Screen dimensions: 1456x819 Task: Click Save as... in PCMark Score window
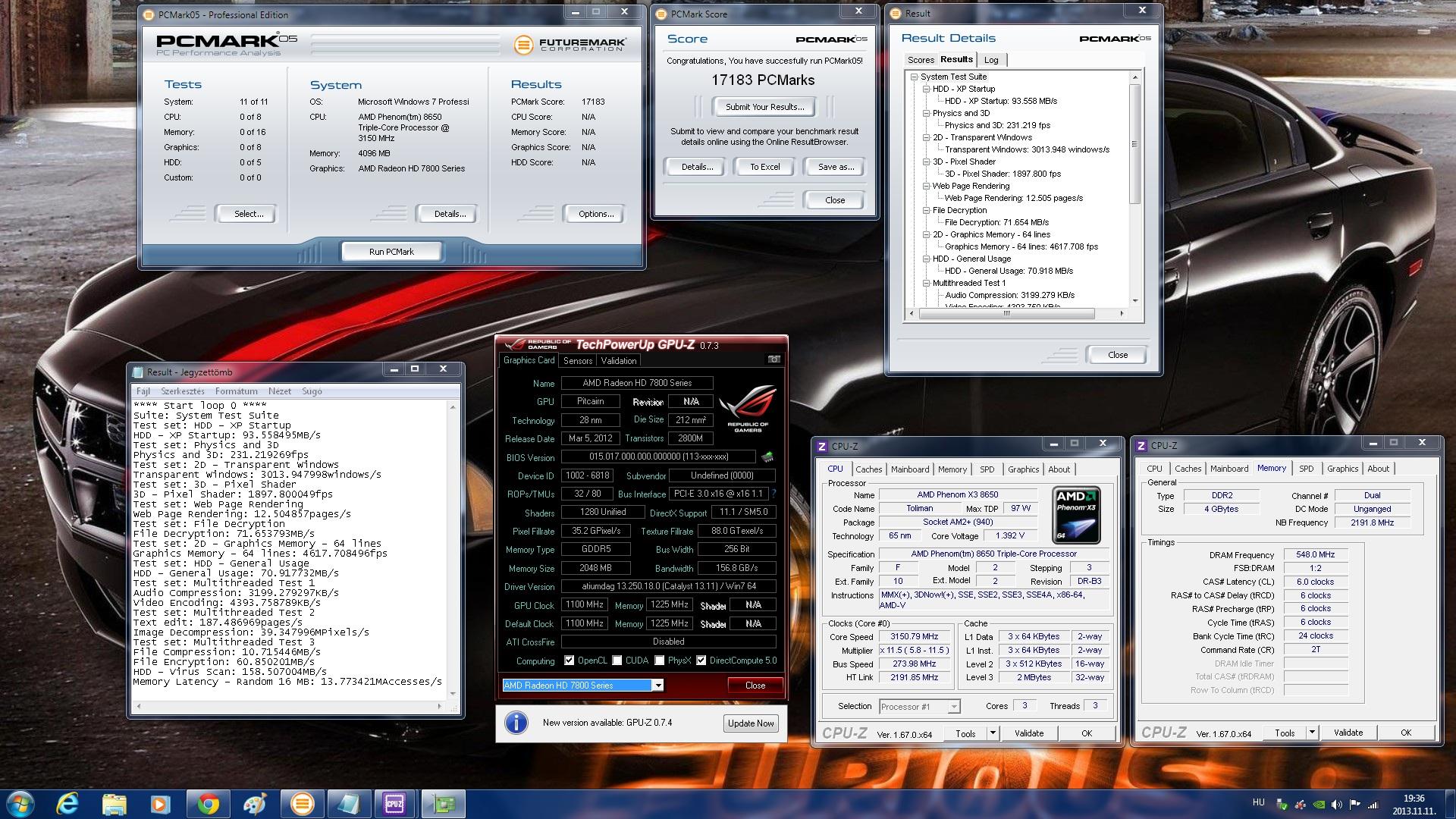[x=836, y=167]
